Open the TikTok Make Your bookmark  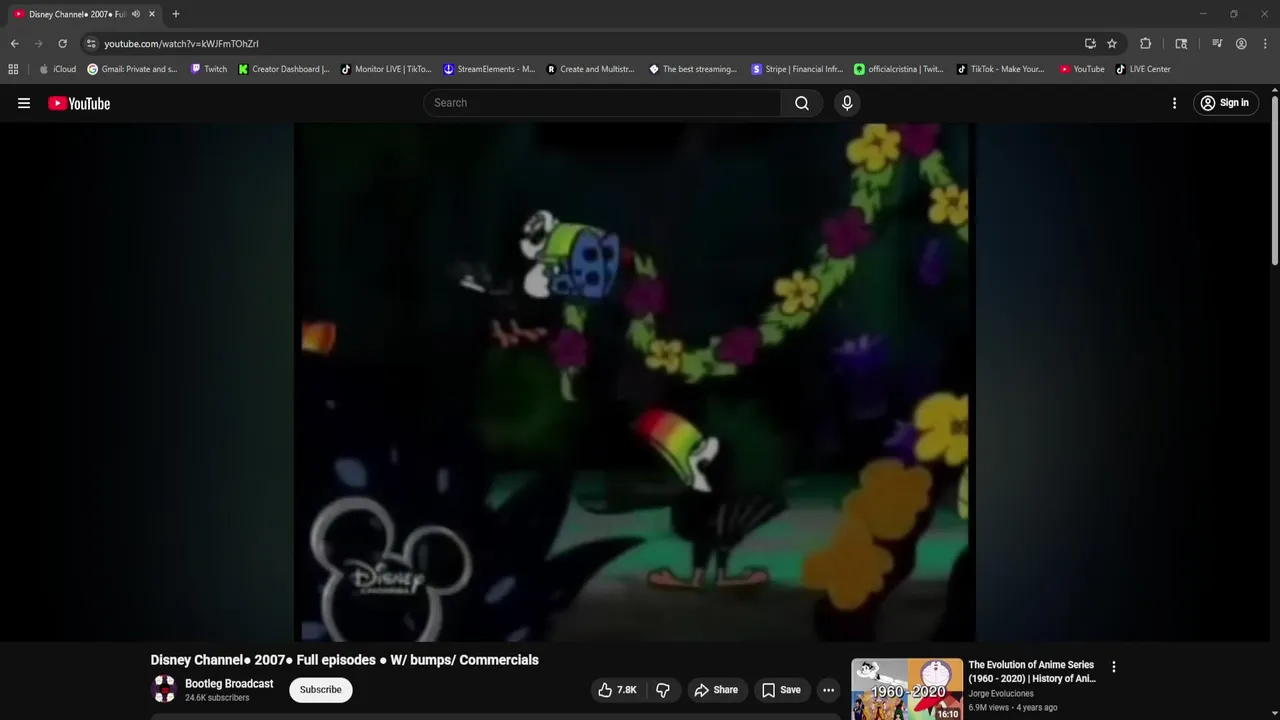tap(1000, 69)
